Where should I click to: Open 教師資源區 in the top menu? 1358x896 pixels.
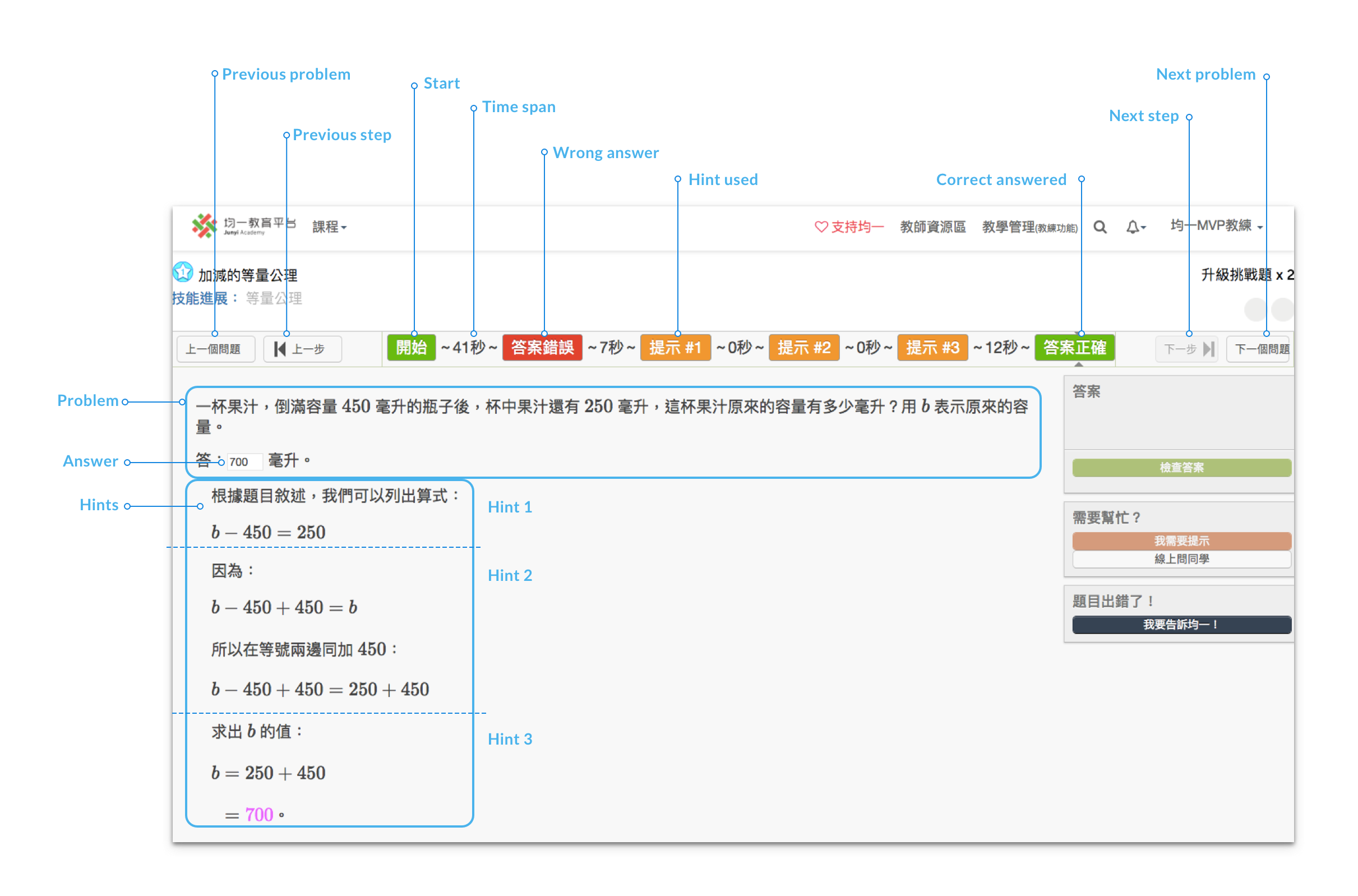pos(932,227)
